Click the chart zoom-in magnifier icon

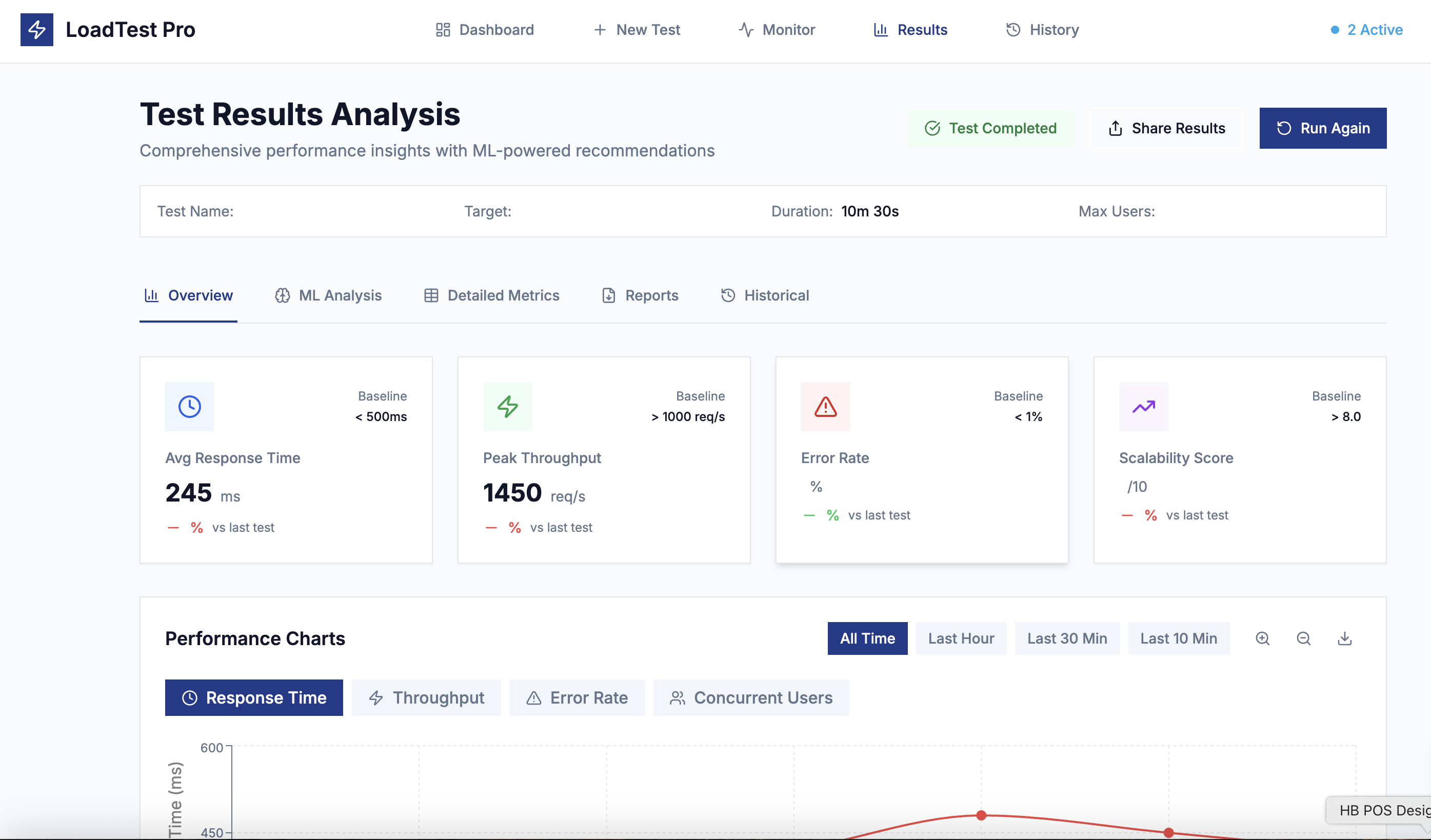tap(1262, 638)
